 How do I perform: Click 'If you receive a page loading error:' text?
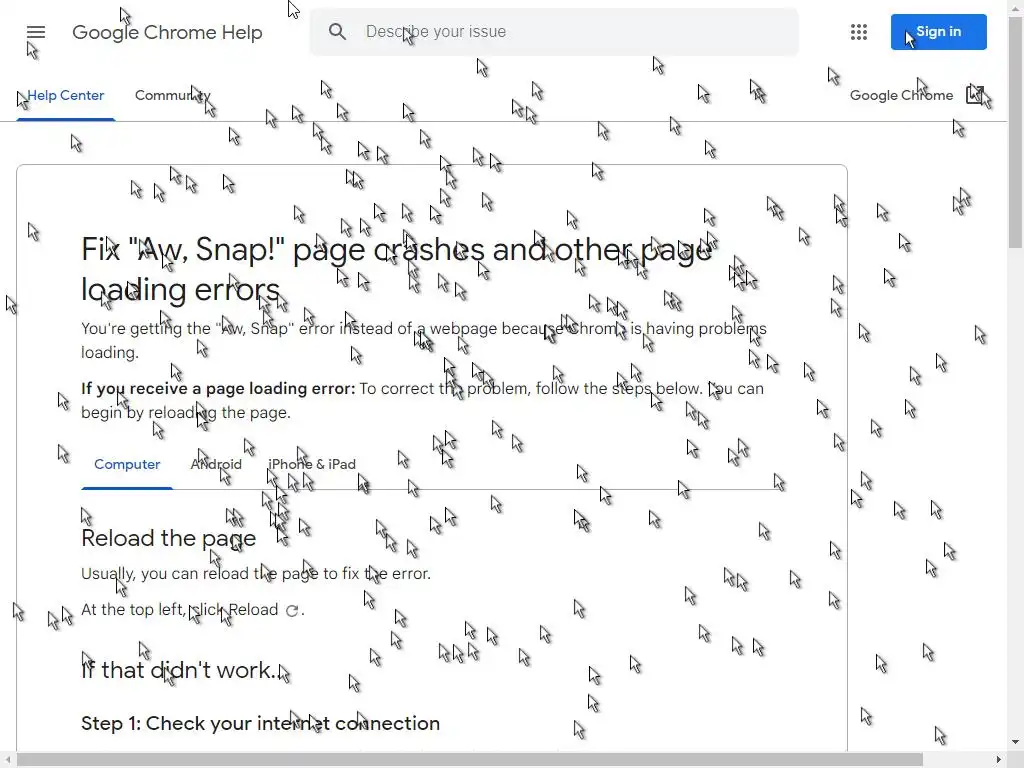tap(218, 389)
